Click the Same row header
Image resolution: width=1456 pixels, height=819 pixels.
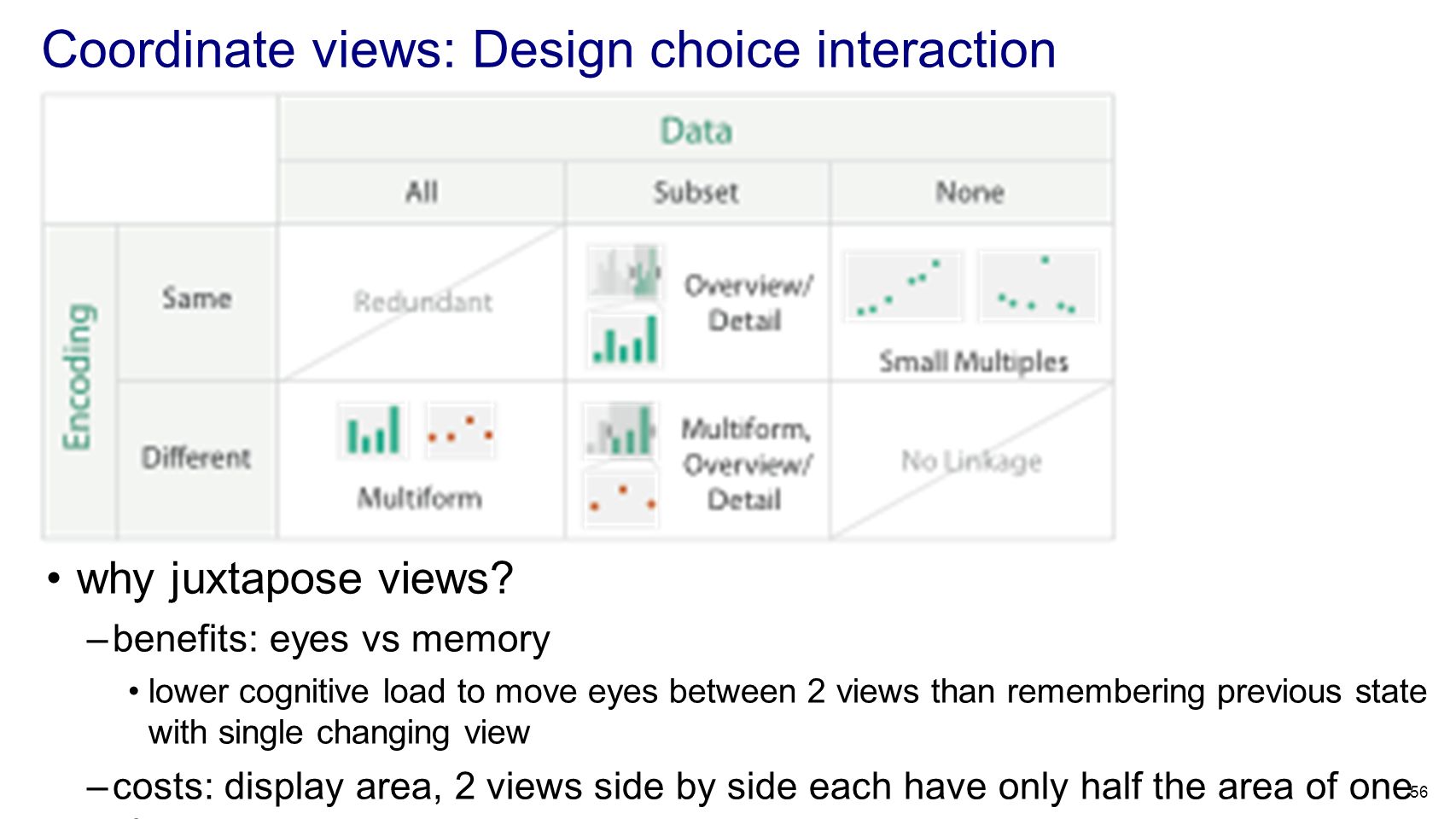(x=196, y=299)
